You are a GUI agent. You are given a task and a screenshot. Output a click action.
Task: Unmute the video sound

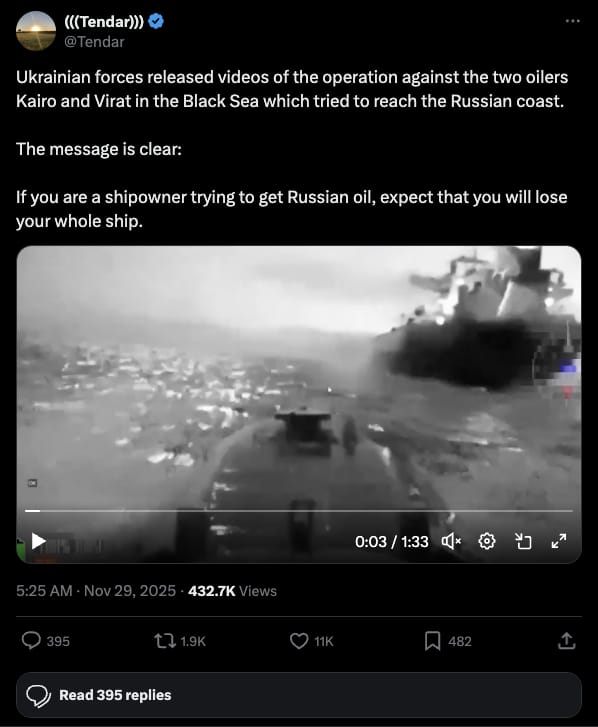point(451,541)
